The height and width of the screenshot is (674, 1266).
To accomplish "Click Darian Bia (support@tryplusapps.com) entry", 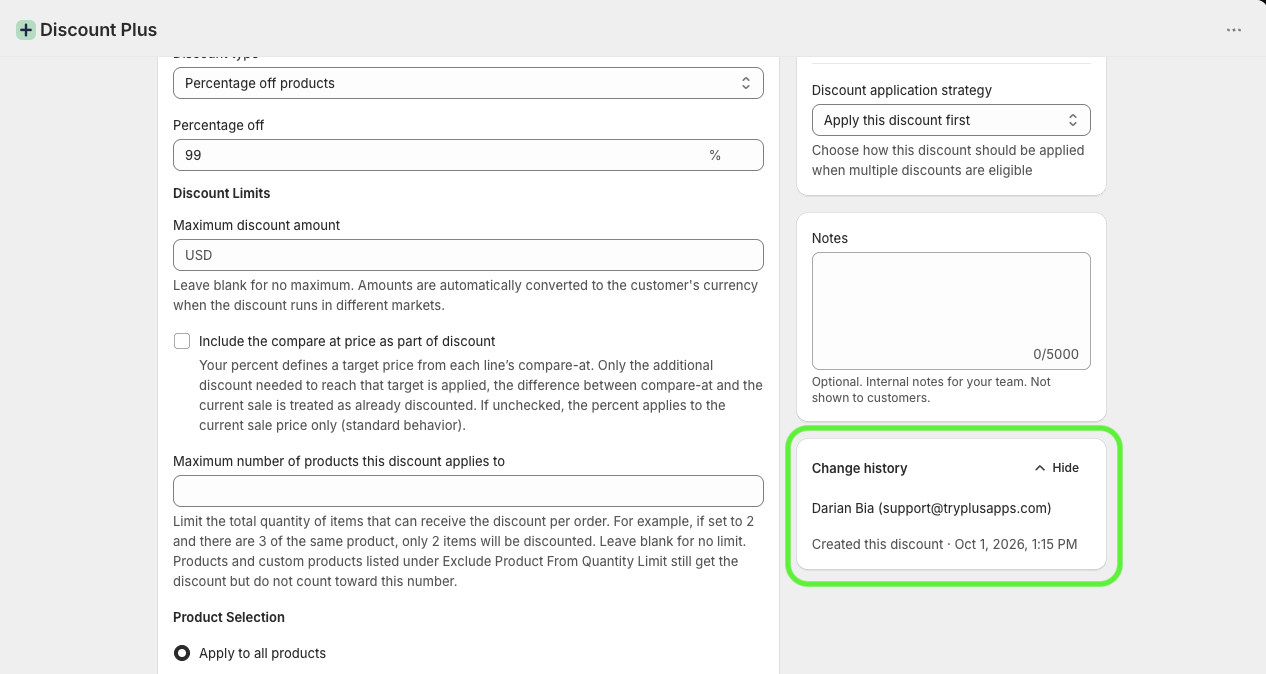I will [932, 508].
